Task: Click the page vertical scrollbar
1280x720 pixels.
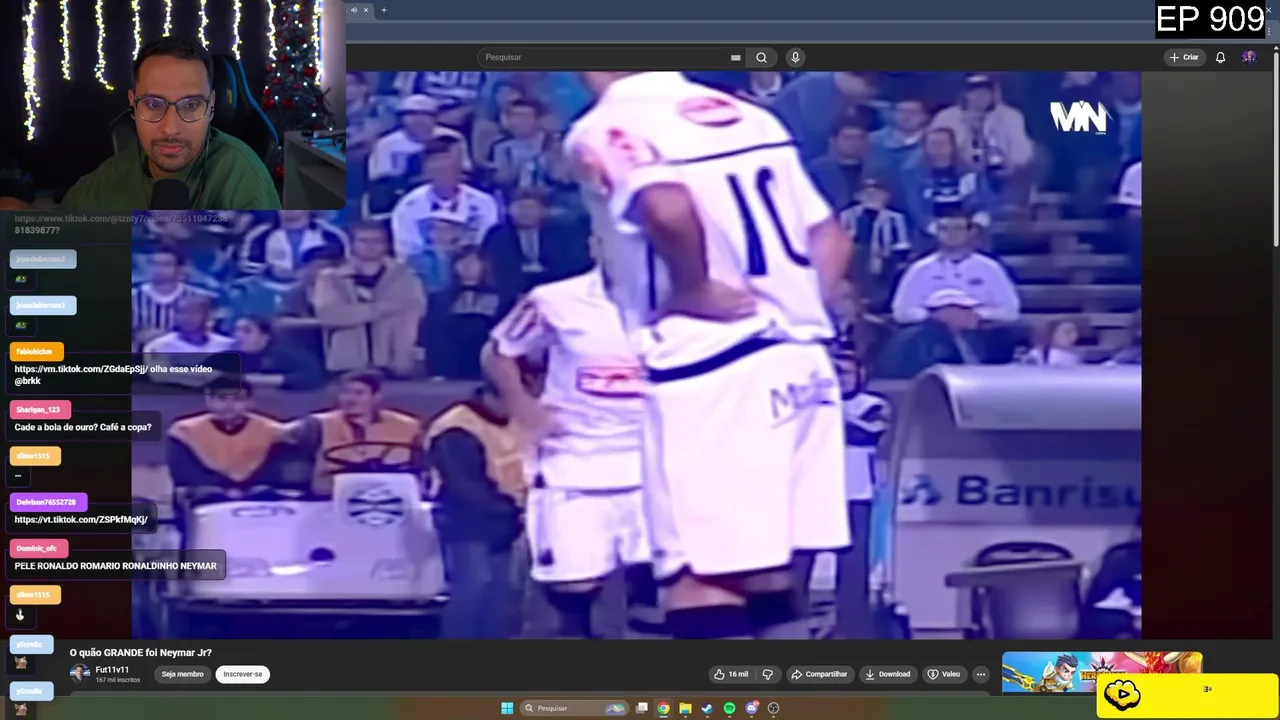Action: 1275,150
